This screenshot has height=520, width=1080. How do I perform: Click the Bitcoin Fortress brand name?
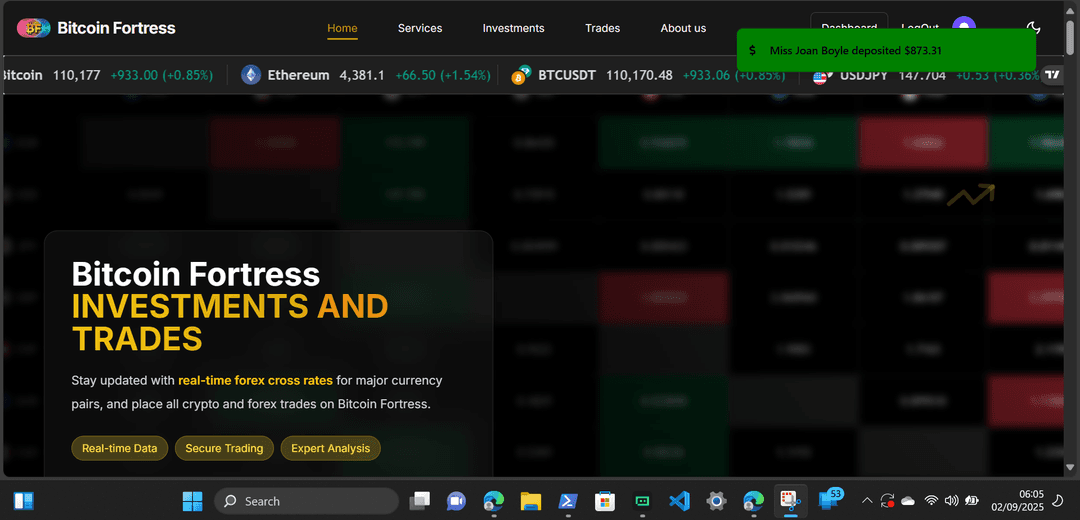coord(116,28)
